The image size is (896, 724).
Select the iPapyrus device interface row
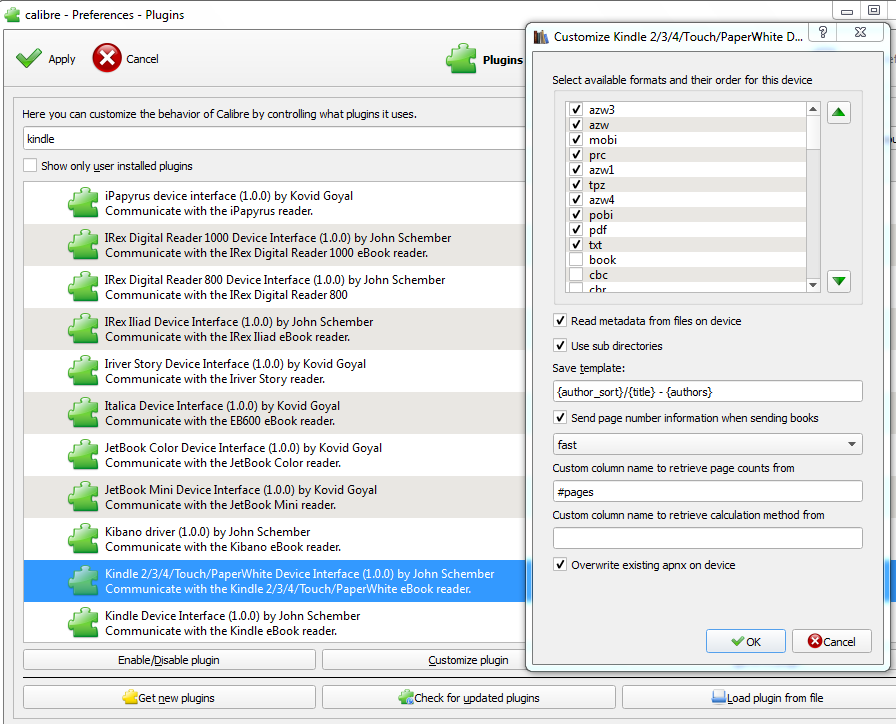pyautogui.click(x=274, y=203)
